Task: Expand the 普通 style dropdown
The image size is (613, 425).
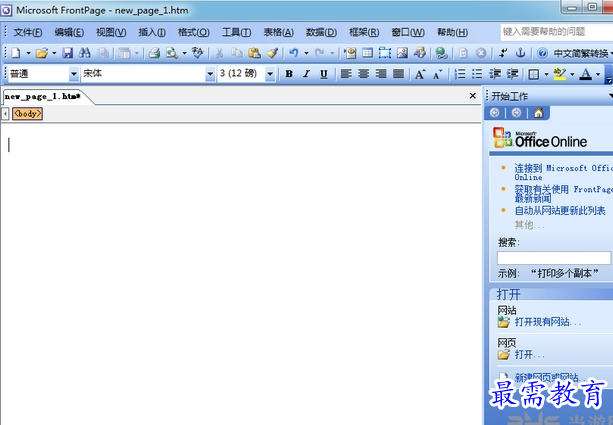Action: tap(73, 74)
